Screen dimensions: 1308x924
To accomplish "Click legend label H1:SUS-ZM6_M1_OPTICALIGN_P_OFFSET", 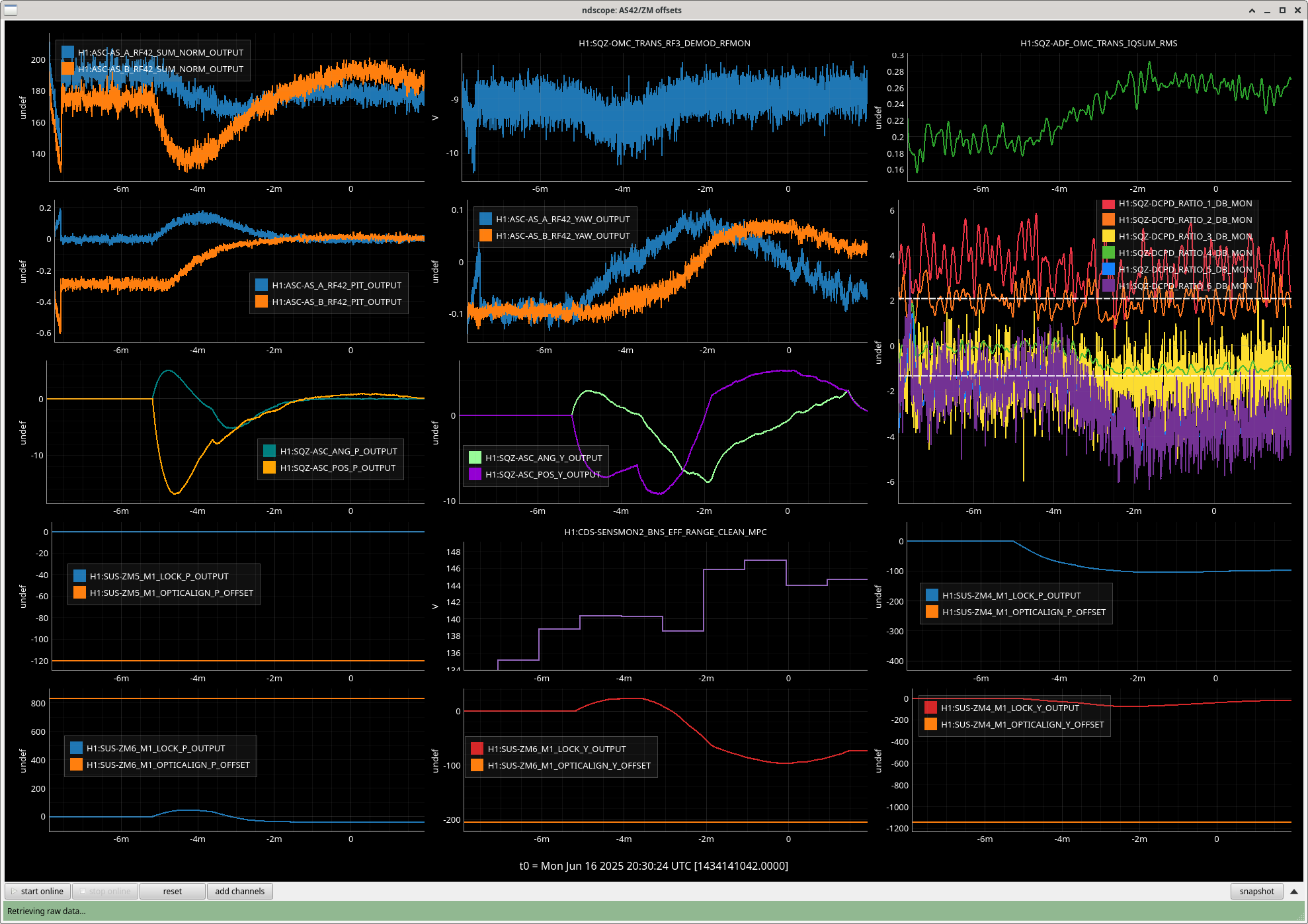I will pos(169,765).
